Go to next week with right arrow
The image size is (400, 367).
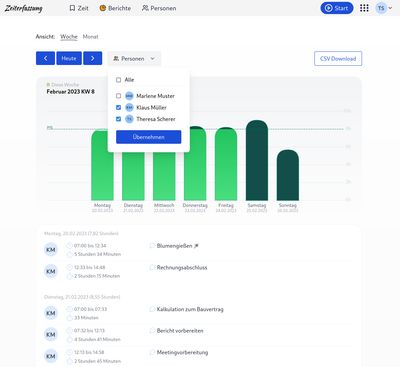coord(93,58)
